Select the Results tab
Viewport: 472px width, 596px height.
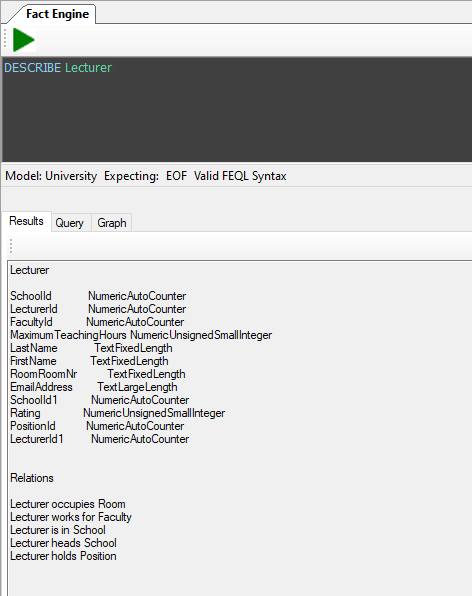[x=27, y=221]
